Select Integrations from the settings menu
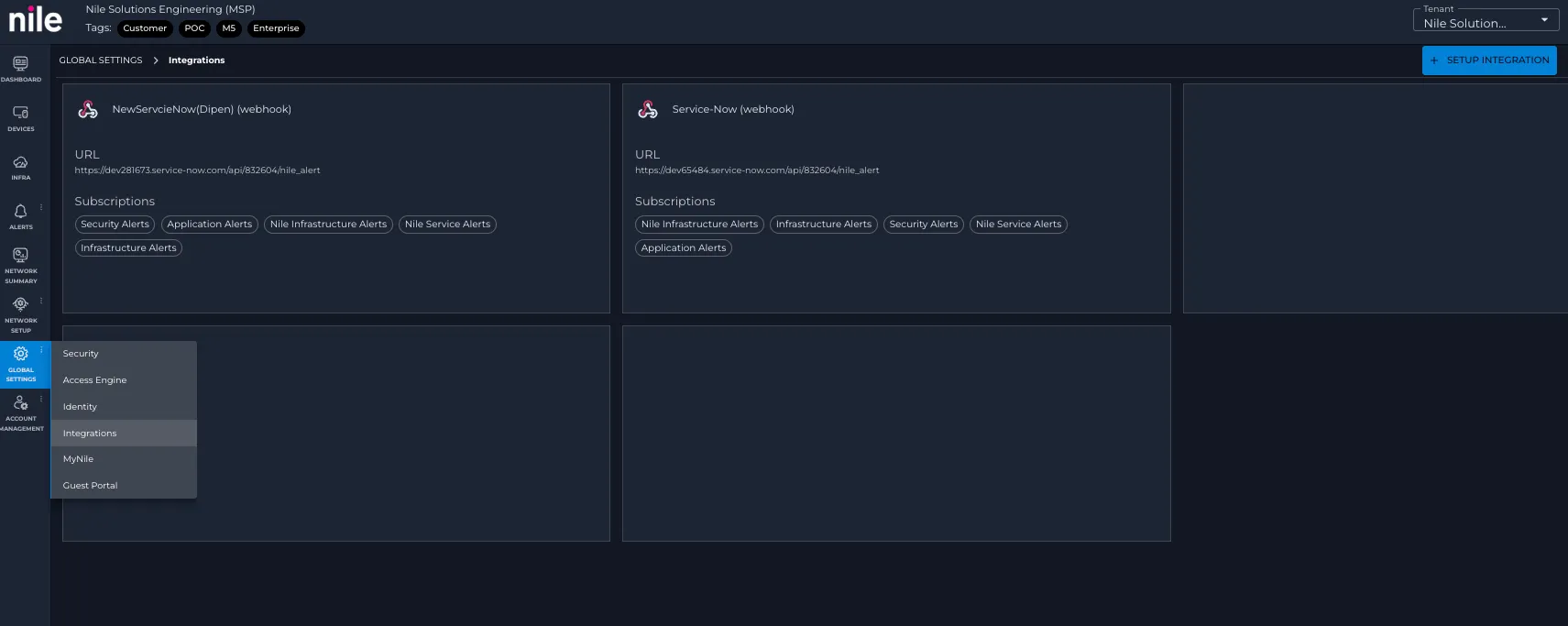 coord(124,434)
